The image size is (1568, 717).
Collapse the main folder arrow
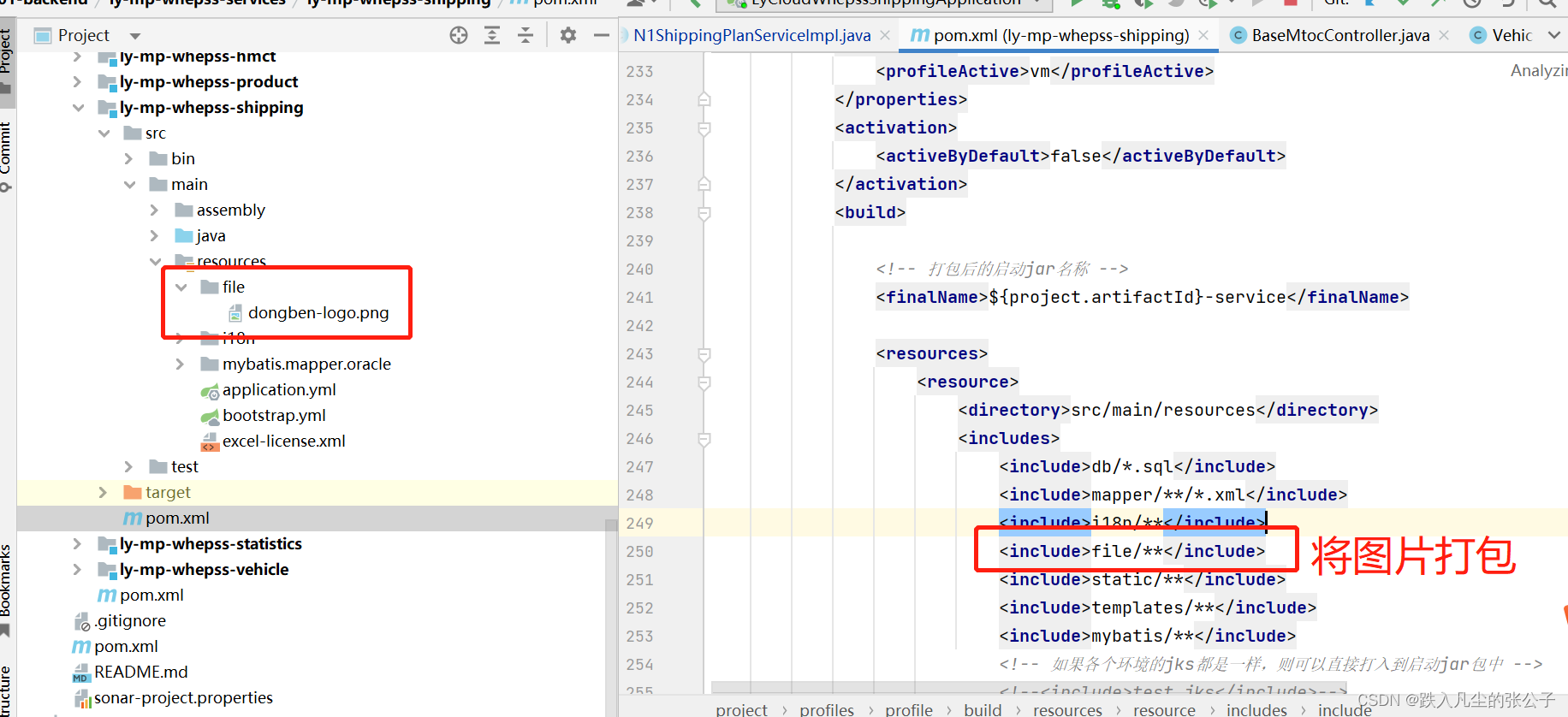(x=129, y=184)
